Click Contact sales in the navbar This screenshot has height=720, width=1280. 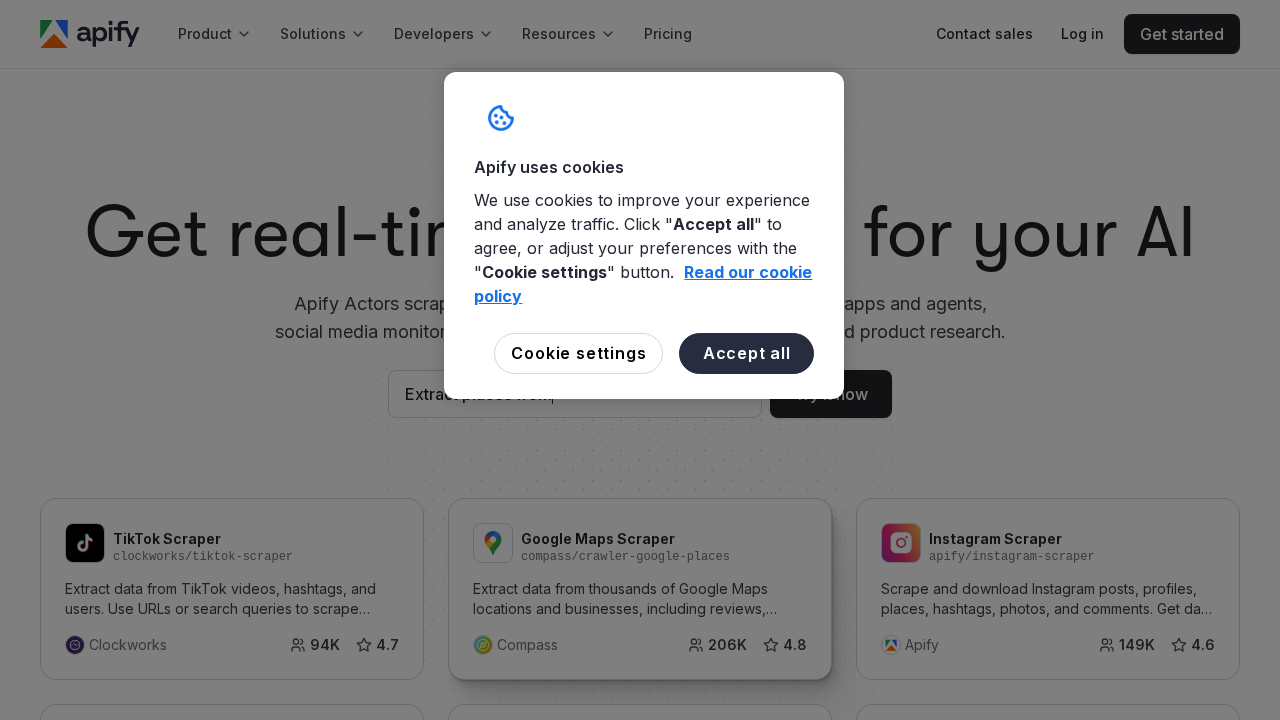tap(984, 33)
